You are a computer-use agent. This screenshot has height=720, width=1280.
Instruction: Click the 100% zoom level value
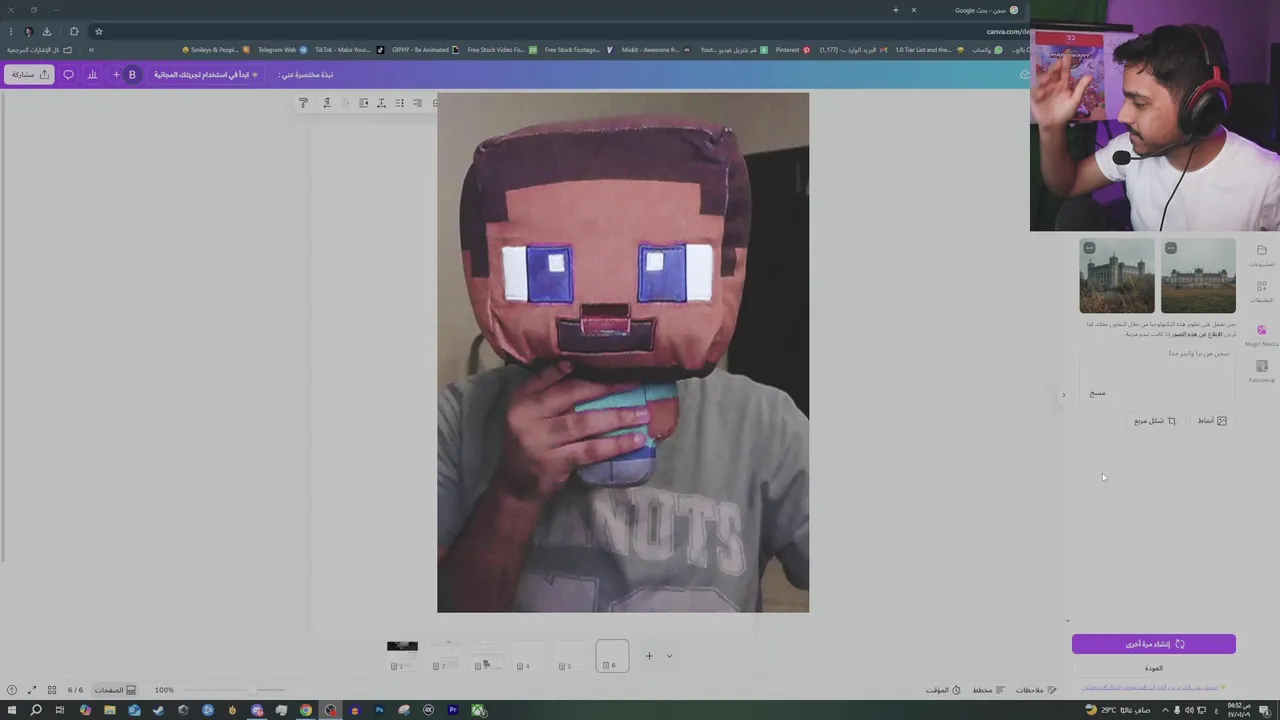pos(164,690)
